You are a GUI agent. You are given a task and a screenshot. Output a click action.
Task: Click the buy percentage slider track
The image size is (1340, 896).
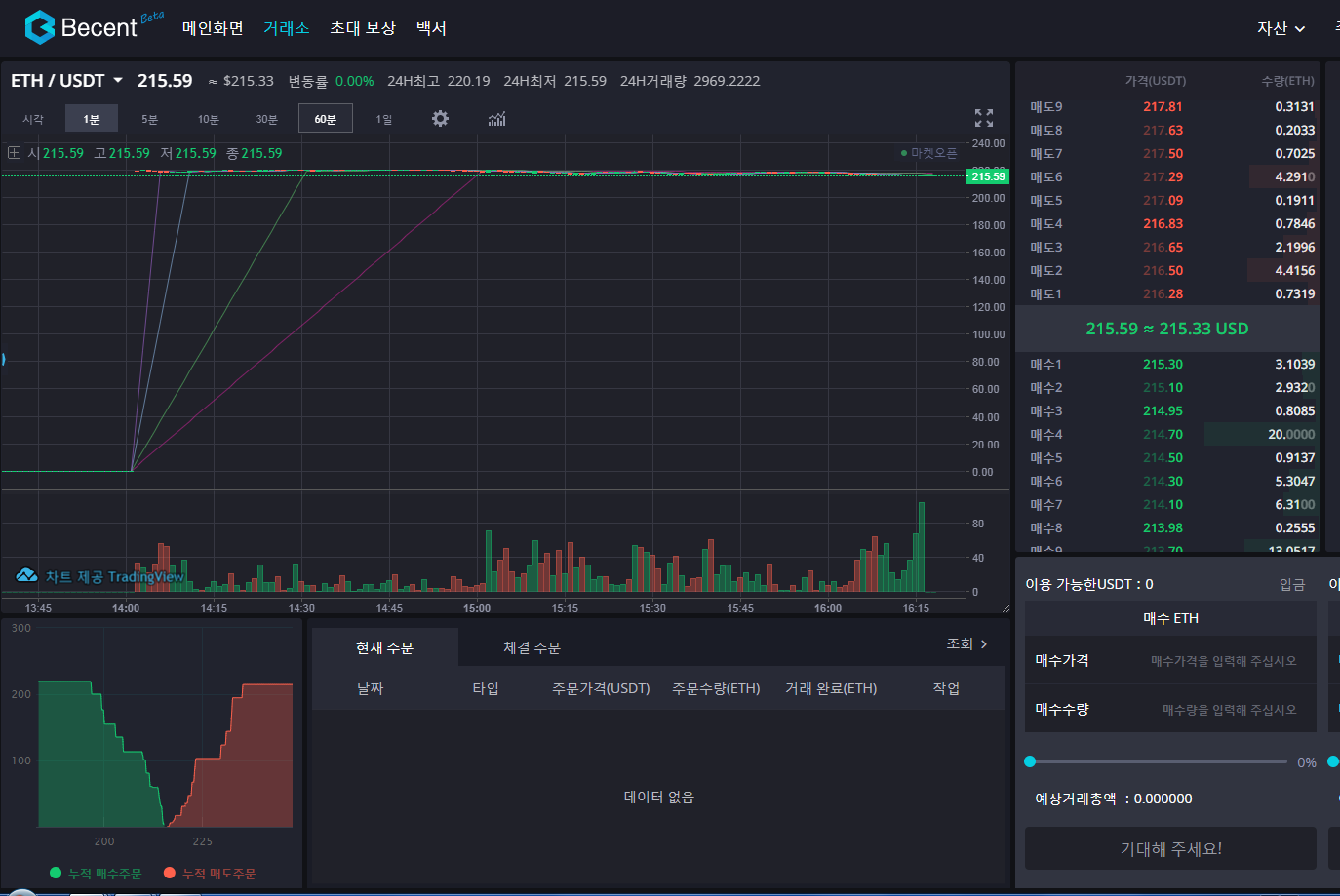(1159, 761)
